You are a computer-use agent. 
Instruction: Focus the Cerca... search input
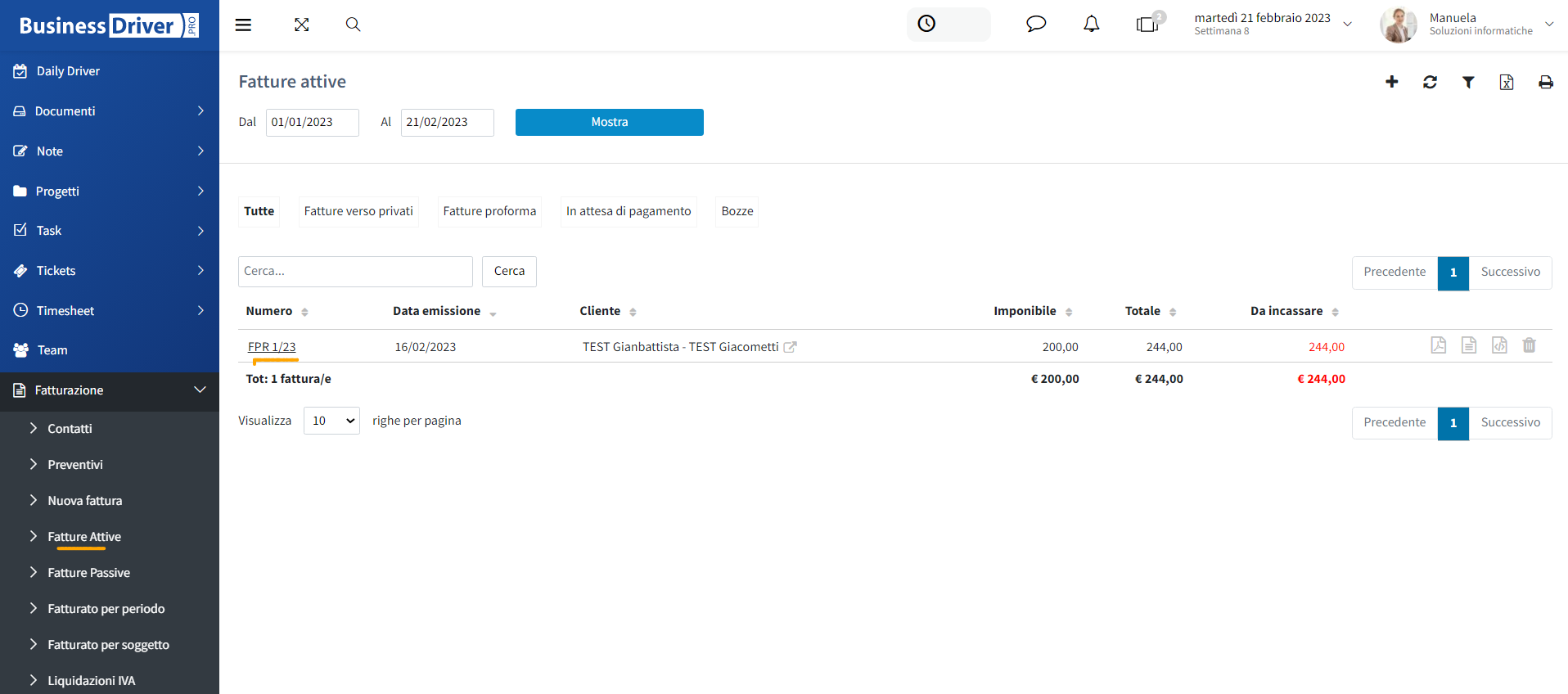pos(355,272)
